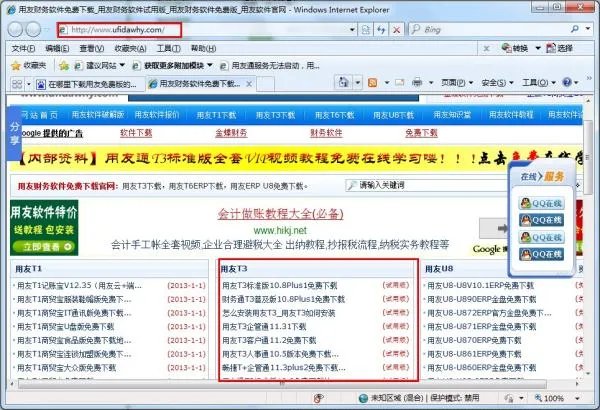Viewport: 600px width, 410px height.
Task: Click the 用友U8下载 navigation link
Action: (x=393, y=115)
